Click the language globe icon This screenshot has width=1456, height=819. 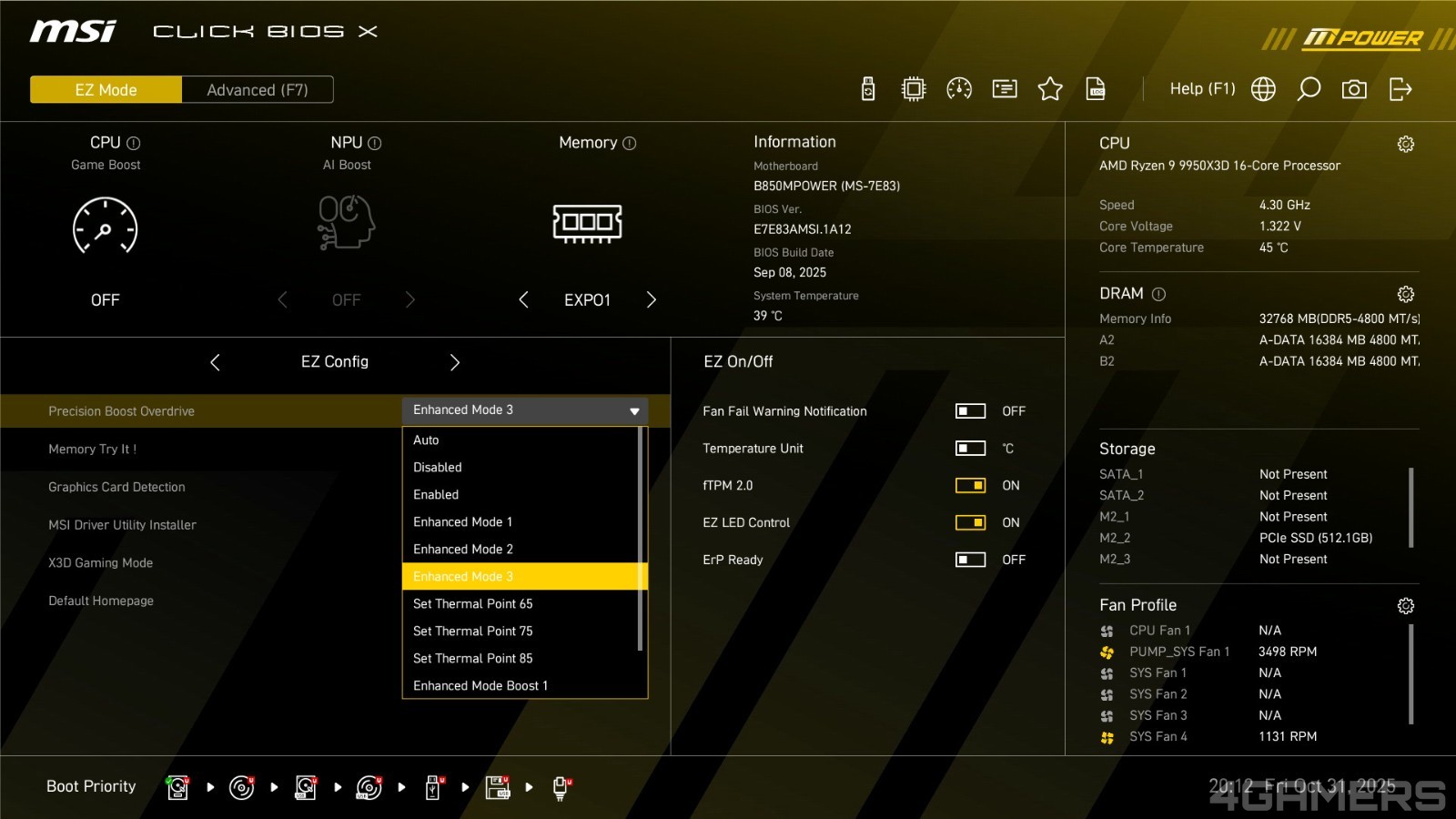pos(1263,89)
